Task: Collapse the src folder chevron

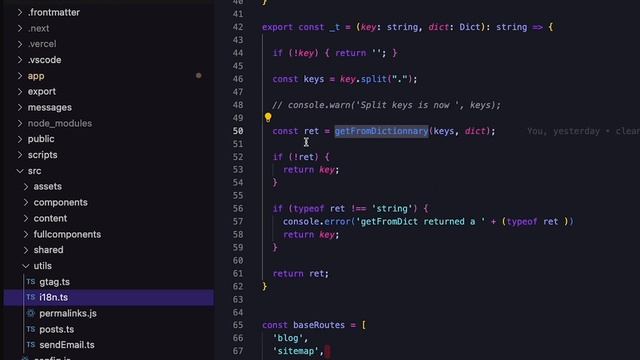Action: pos(20,171)
